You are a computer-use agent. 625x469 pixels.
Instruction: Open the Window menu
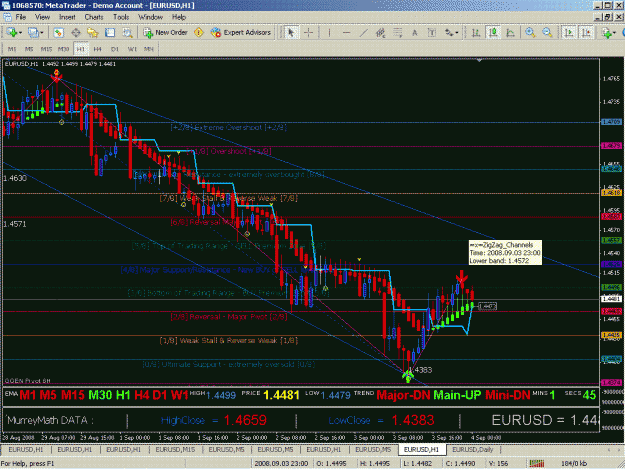click(x=150, y=17)
